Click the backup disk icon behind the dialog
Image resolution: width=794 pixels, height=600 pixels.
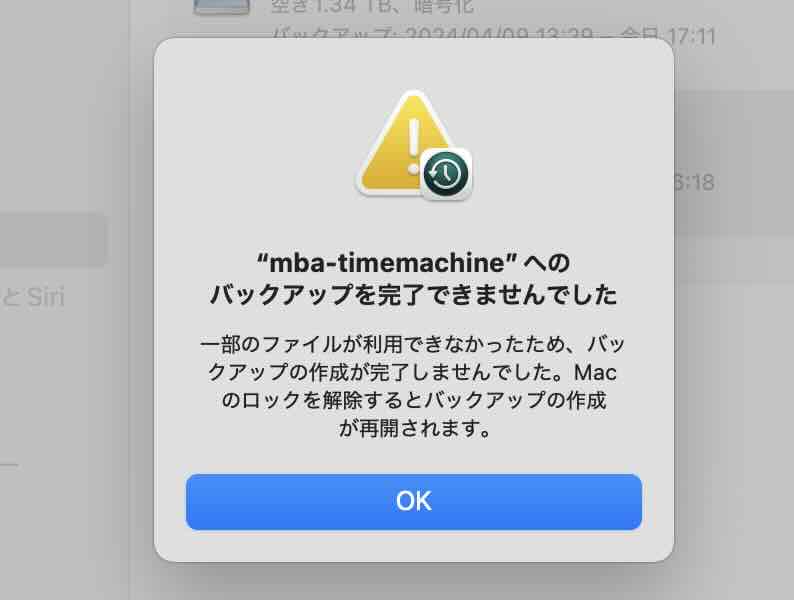222,7
